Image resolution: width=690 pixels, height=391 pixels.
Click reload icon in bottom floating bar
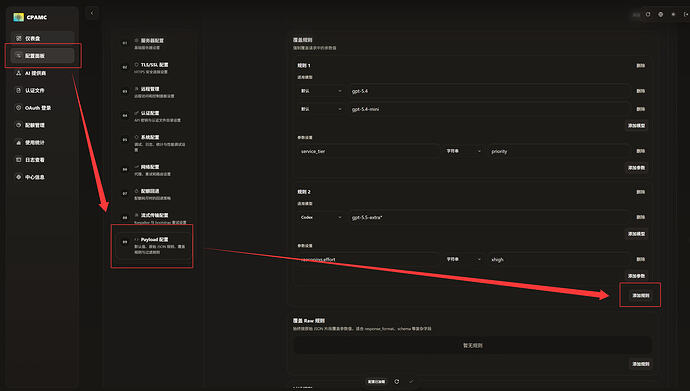point(396,381)
